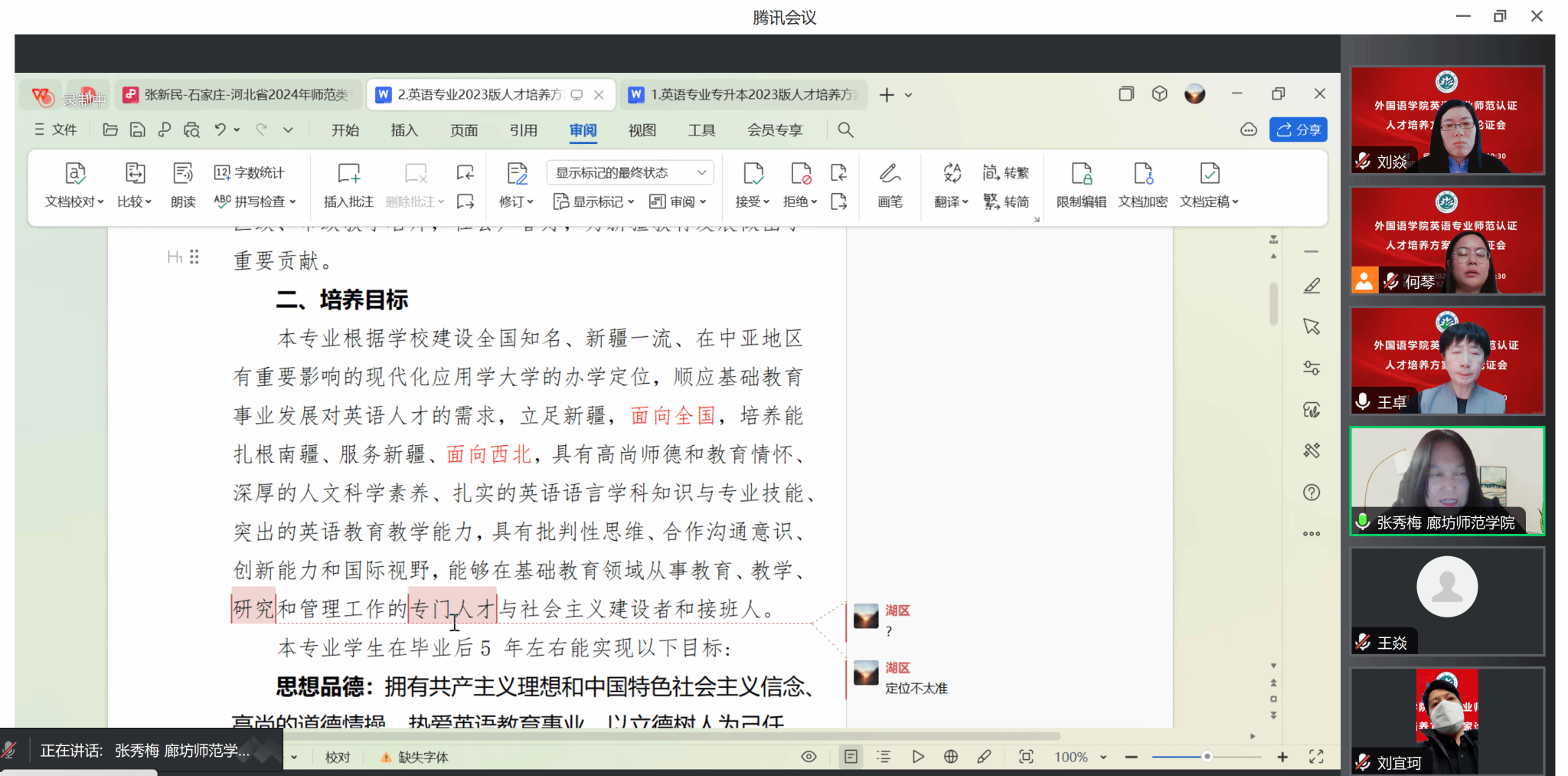Screen dimensions: 1568x776
Task: Open the 1.英语专业专升本2023版 document tab
Action: point(743,95)
